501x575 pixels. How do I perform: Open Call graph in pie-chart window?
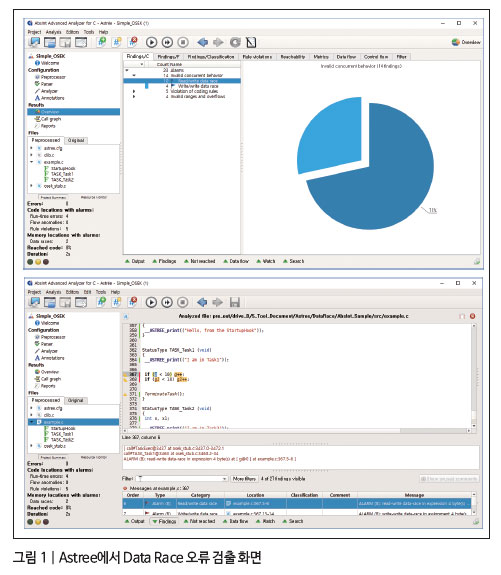click(x=48, y=119)
